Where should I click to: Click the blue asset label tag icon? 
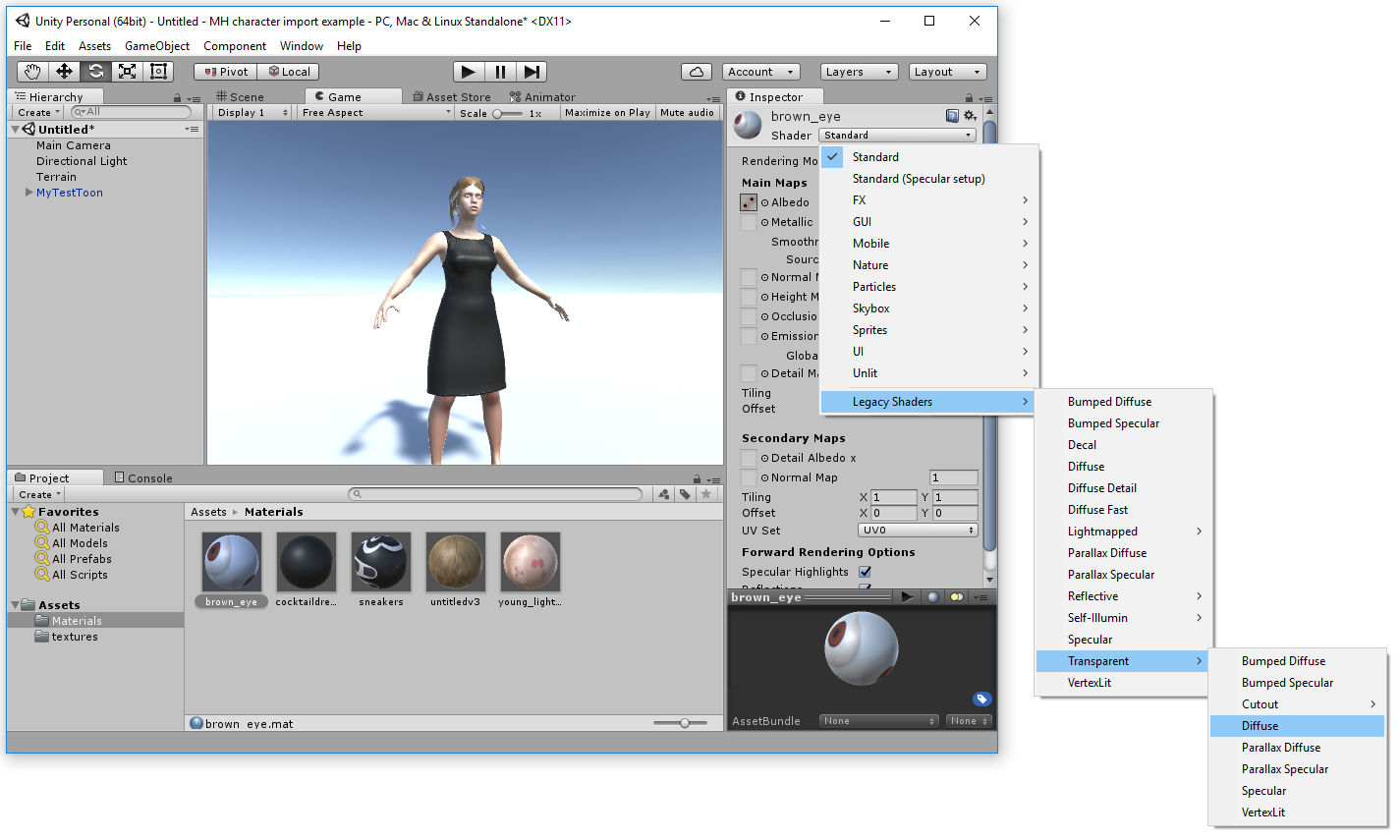[x=981, y=700]
